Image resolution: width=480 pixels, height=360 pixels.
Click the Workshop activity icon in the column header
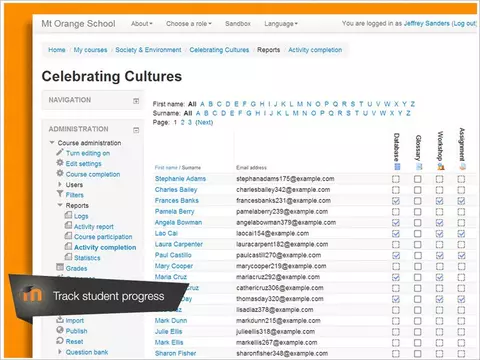click(441, 167)
